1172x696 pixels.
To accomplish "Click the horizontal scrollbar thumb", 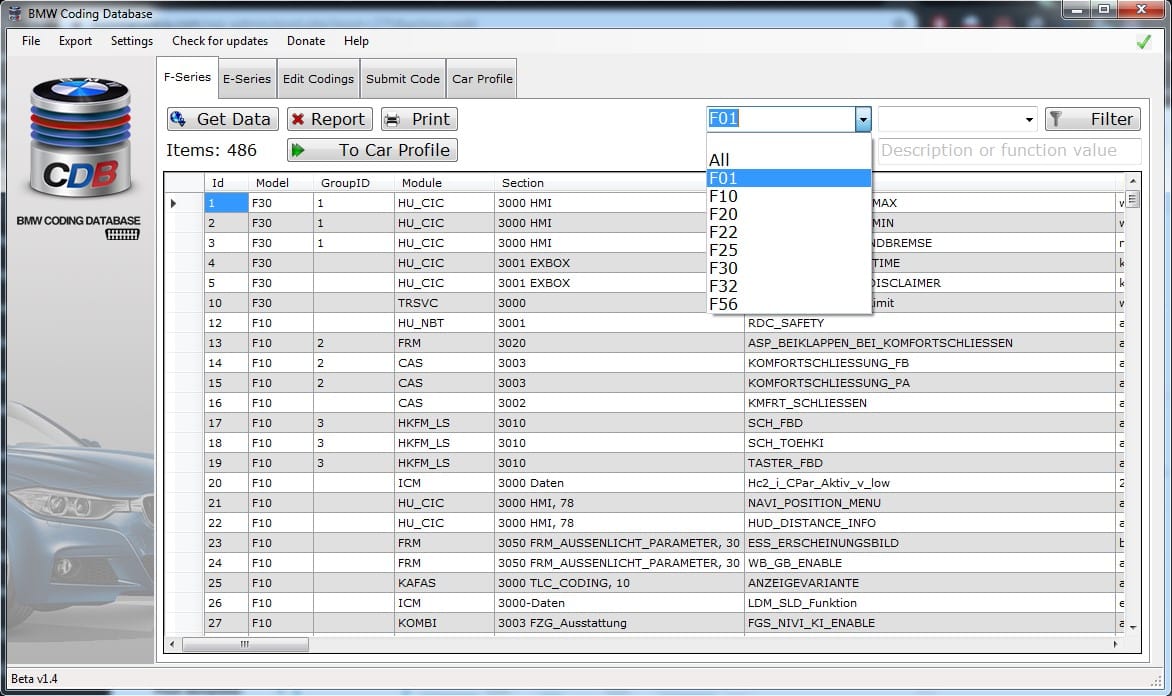I will [245, 644].
